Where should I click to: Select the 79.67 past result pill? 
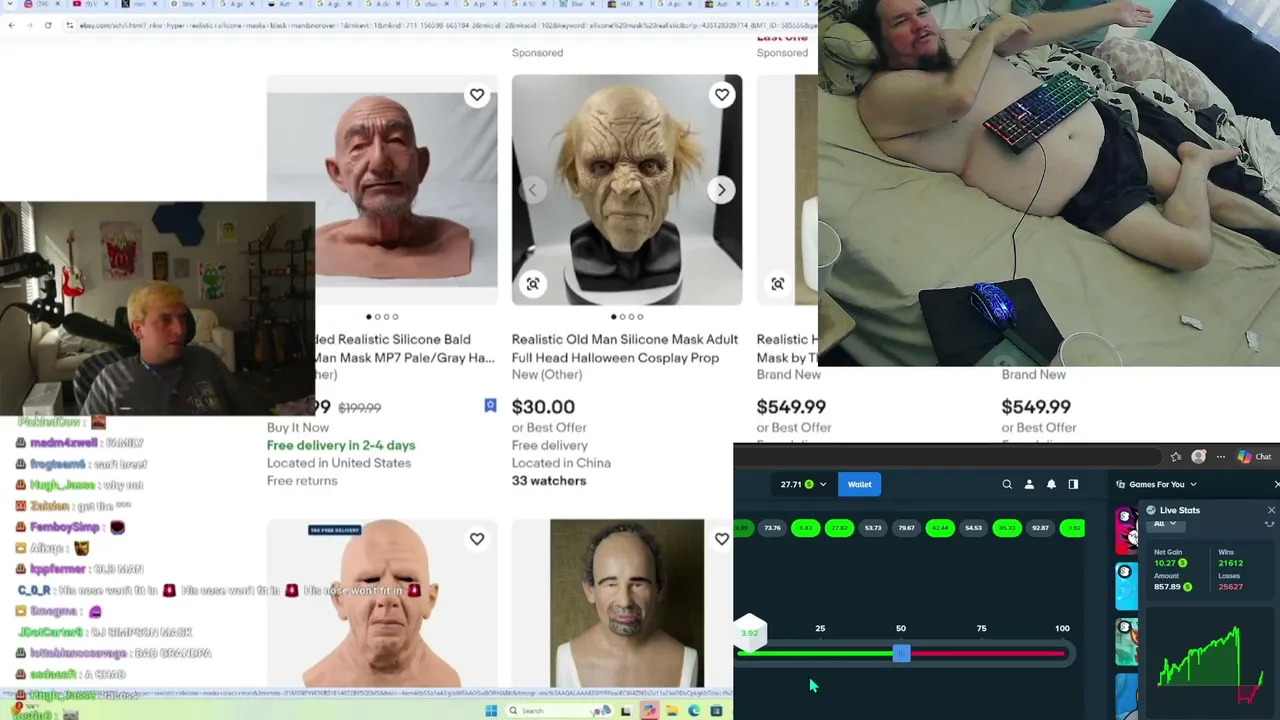pos(906,528)
